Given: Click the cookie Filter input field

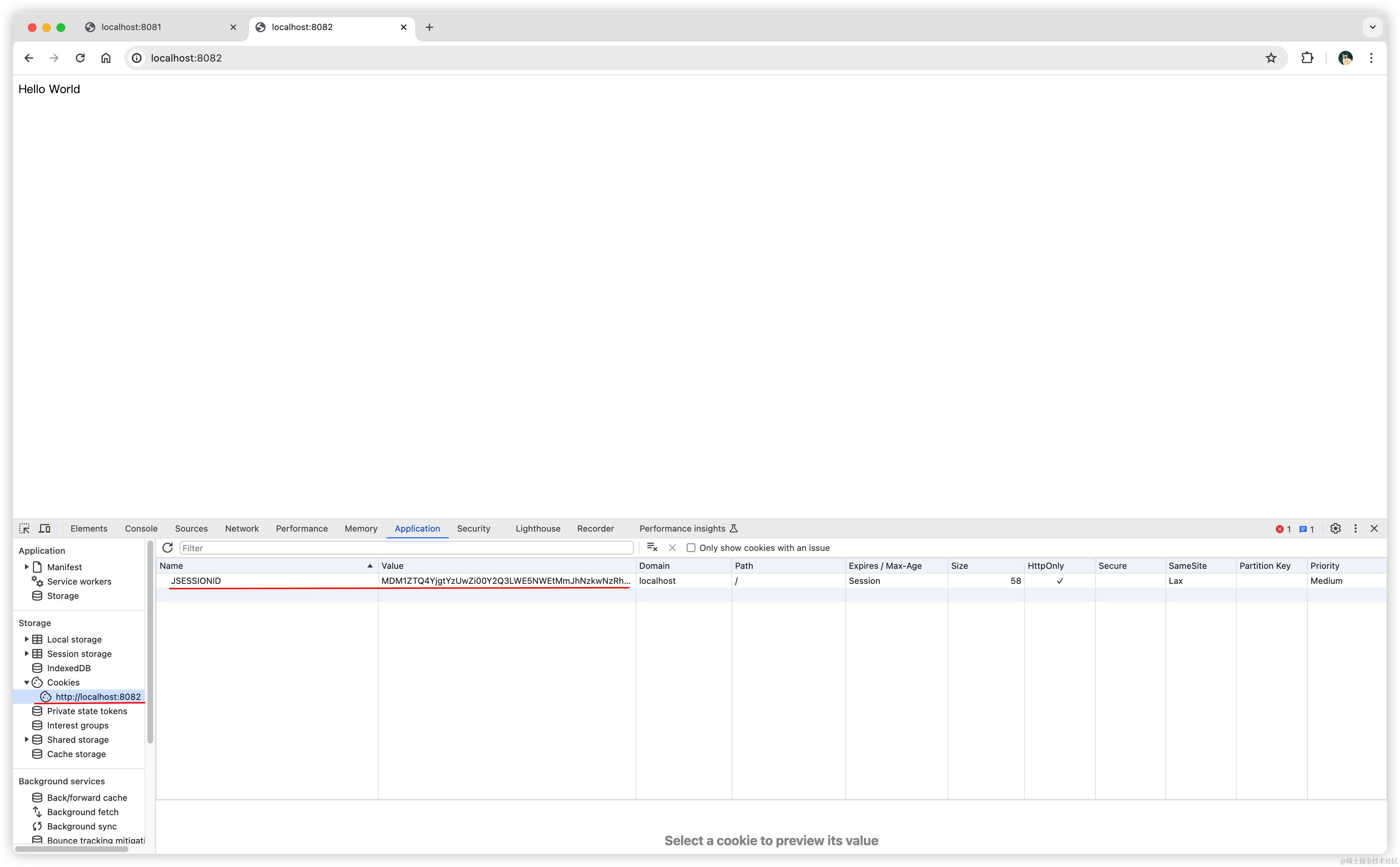Looking at the screenshot, I should [406, 548].
